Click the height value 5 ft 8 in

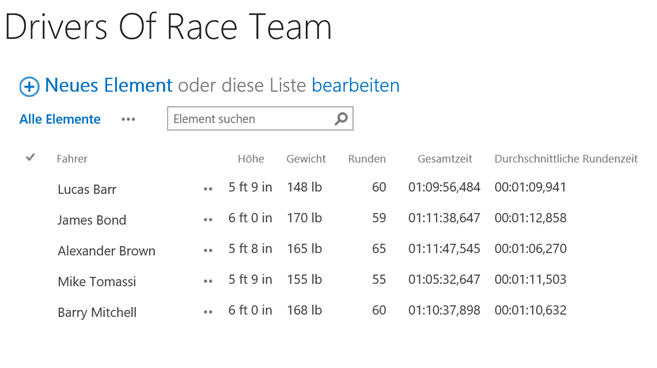[250, 249]
